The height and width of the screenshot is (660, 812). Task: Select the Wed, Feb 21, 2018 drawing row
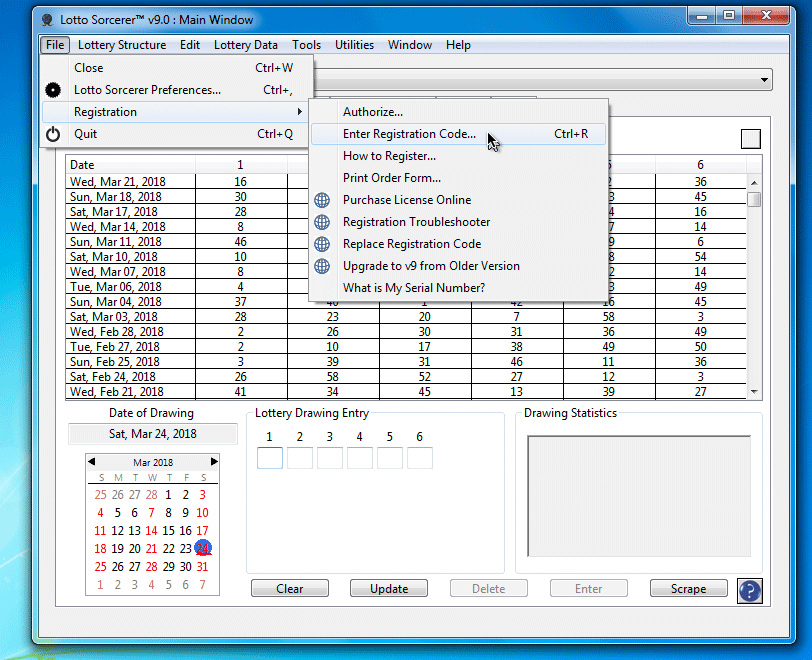pyautogui.click(x=407, y=392)
